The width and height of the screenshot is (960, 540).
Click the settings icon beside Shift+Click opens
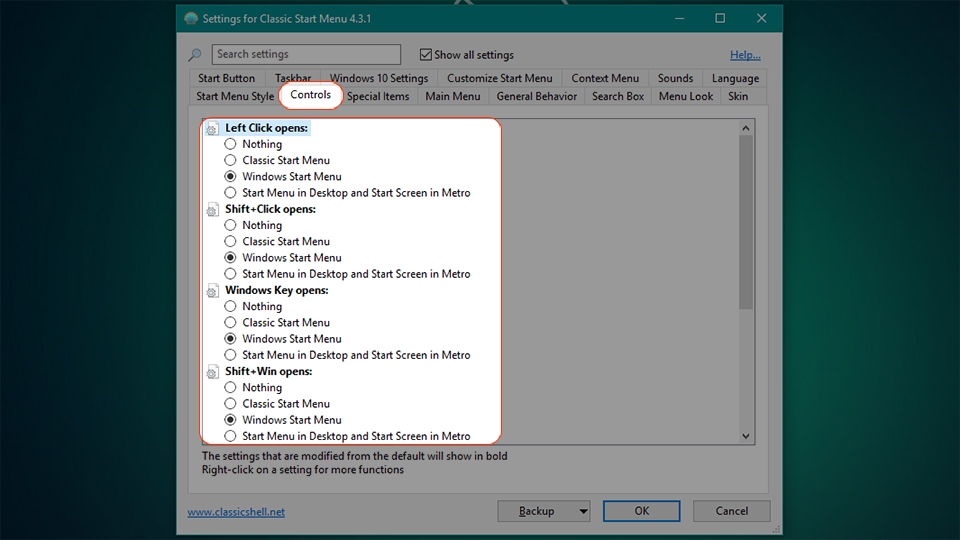[x=212, y=210]
